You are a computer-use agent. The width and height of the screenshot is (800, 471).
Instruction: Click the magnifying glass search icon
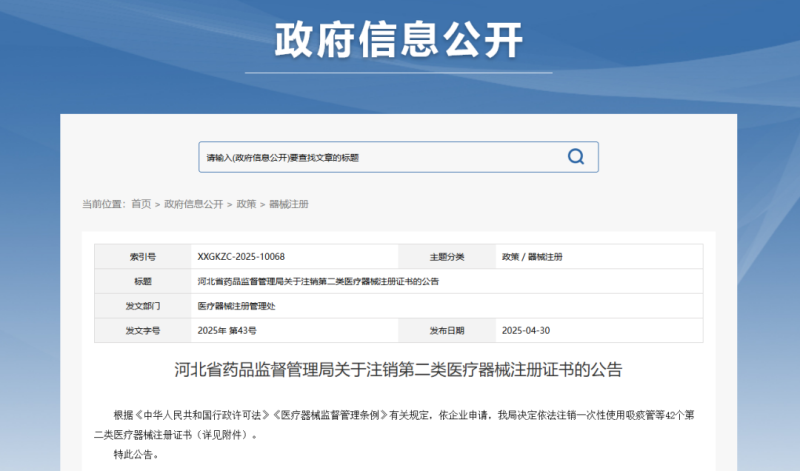click(575, 157)
